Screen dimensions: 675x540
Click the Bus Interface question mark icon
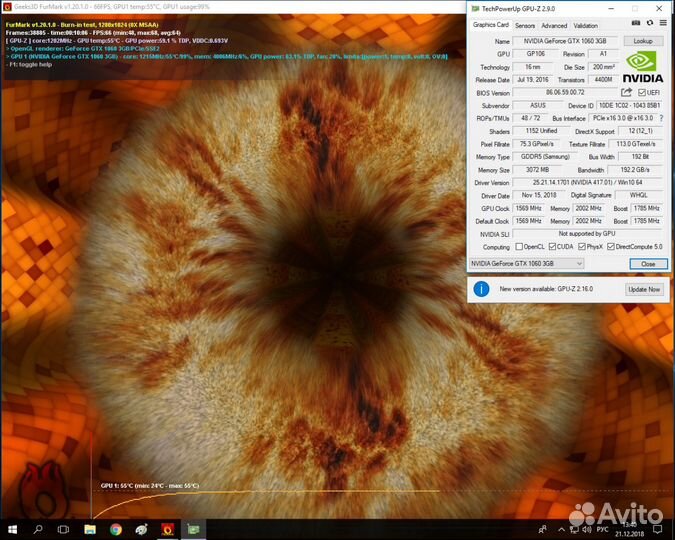coord(662,118)
